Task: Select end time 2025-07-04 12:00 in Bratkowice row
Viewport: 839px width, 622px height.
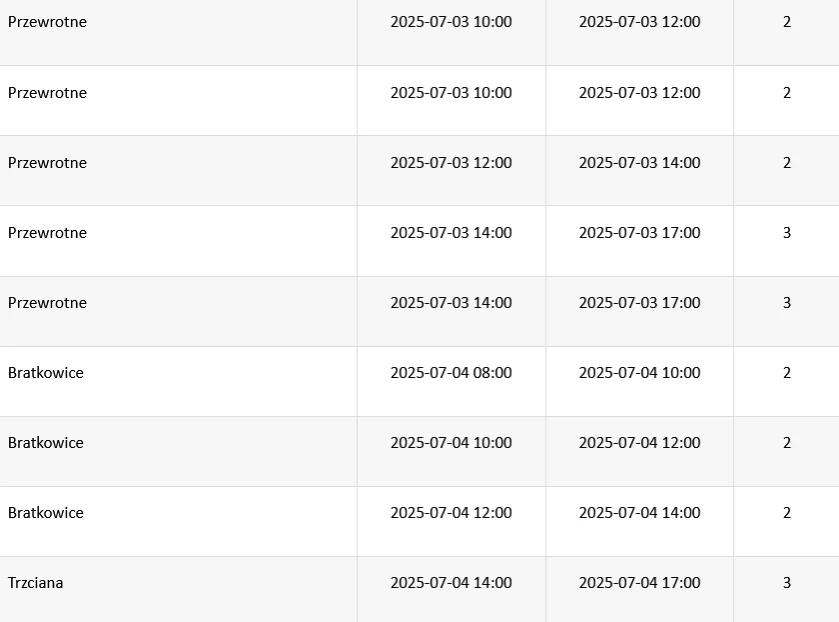Action: click(639, 443)
